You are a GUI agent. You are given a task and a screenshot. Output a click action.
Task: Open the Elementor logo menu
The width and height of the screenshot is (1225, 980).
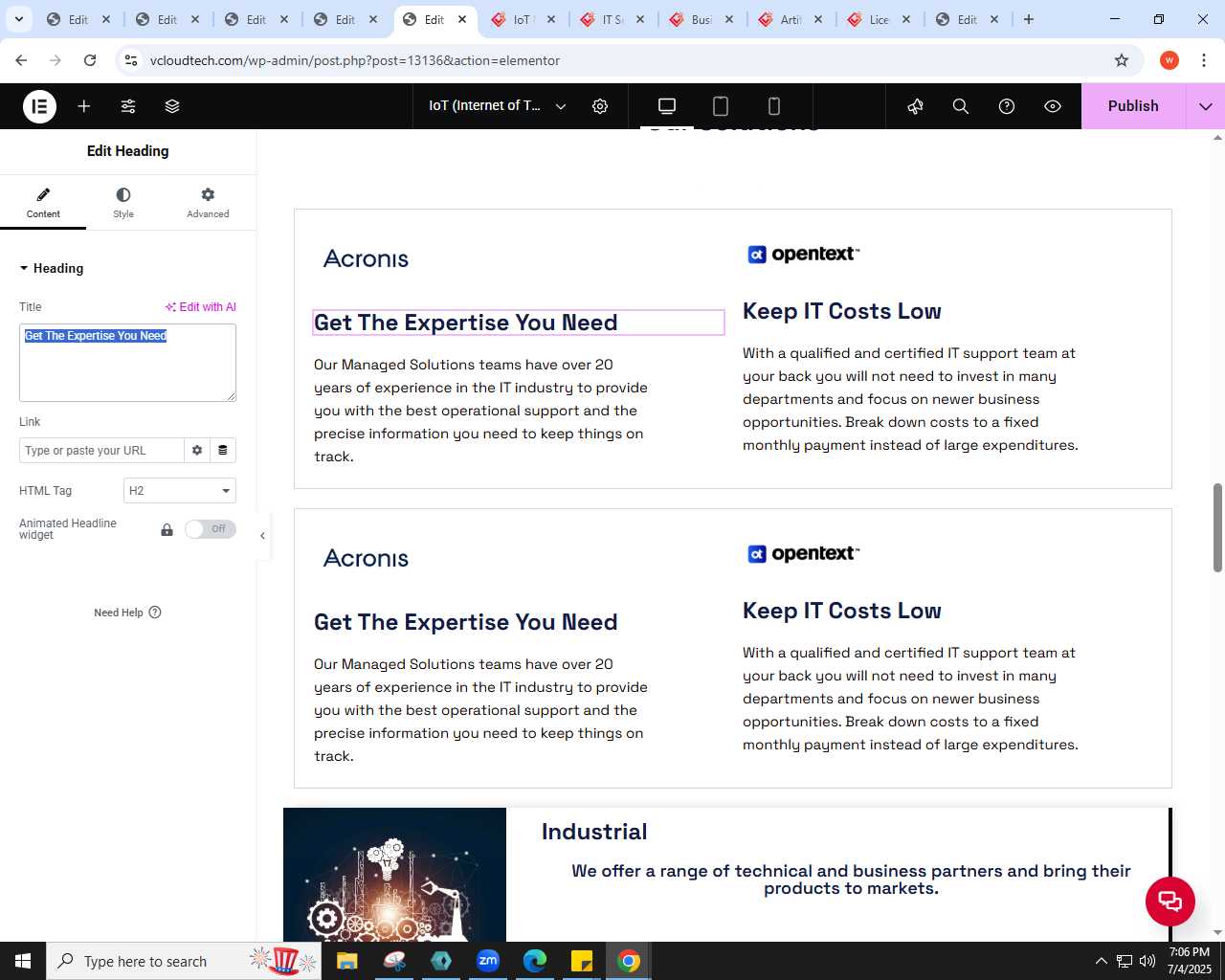(x=40, y=106)
